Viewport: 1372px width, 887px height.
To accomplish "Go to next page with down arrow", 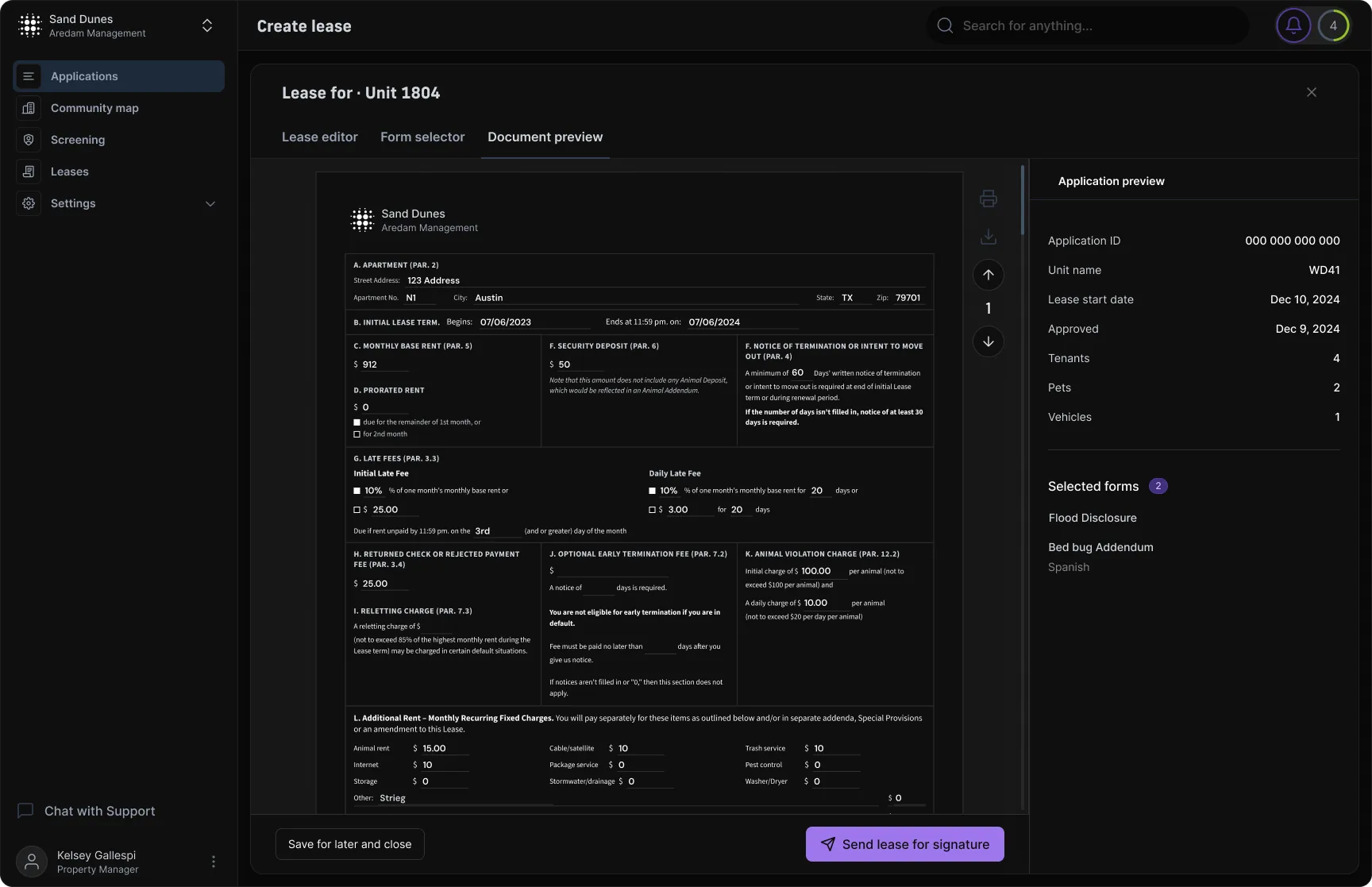I will point(989,341).
